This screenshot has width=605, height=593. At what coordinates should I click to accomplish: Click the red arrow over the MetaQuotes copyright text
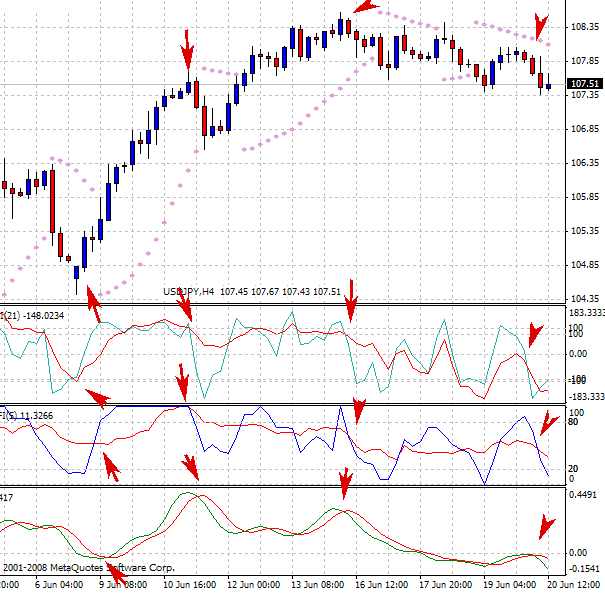[x=117, y=570]
